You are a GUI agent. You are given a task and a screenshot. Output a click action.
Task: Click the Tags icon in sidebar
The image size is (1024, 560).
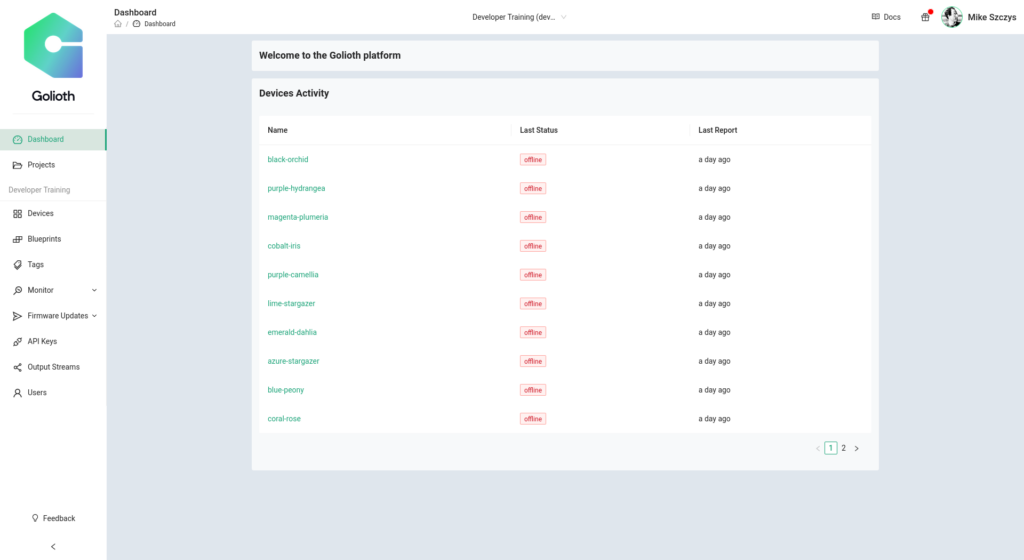click(x=17, y=265)
